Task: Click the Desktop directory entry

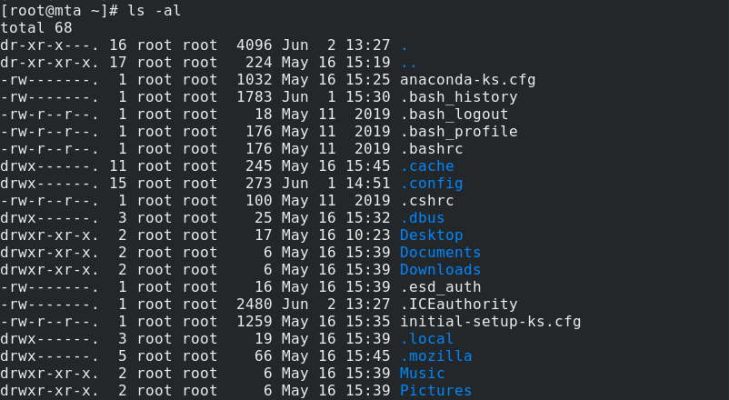Action: point(431,235)
